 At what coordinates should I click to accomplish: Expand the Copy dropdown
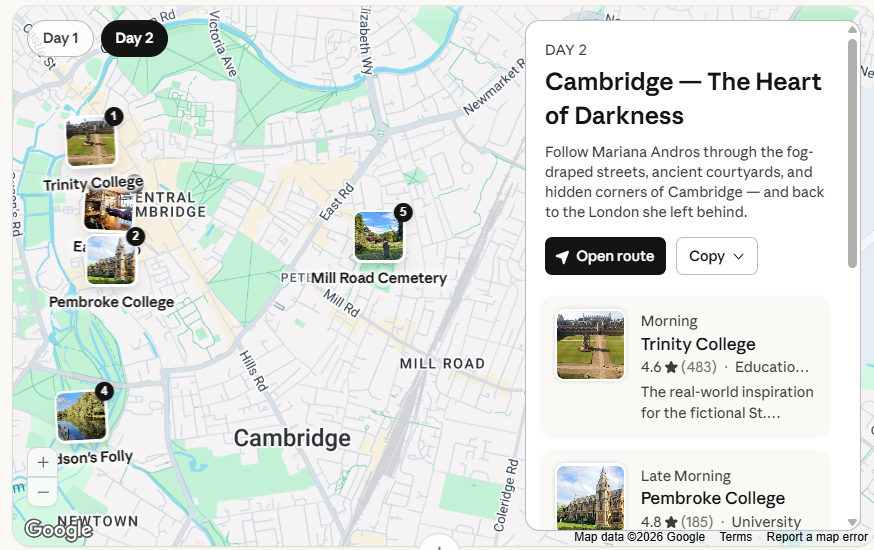(x=717, y=256)
